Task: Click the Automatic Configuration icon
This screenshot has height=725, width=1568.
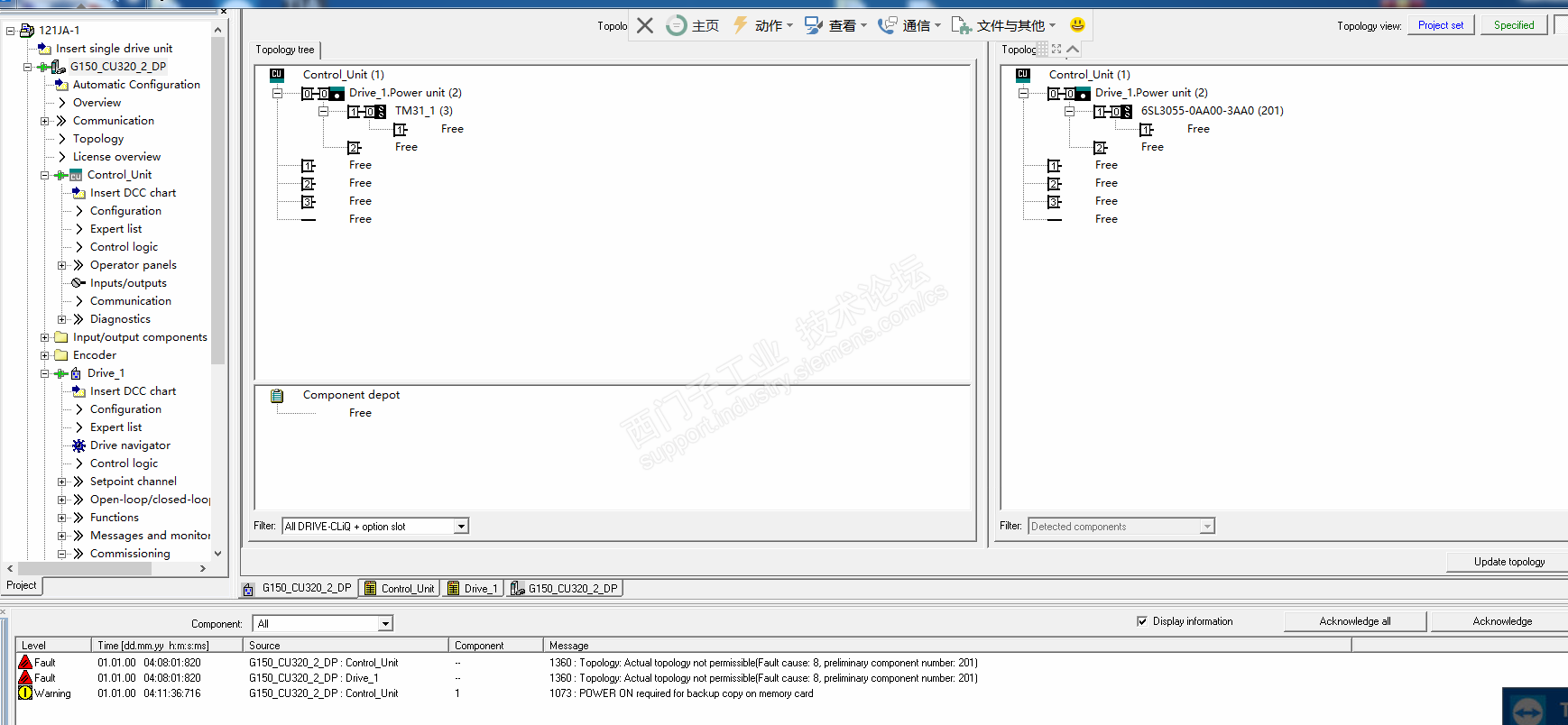Action: (61, 85)
